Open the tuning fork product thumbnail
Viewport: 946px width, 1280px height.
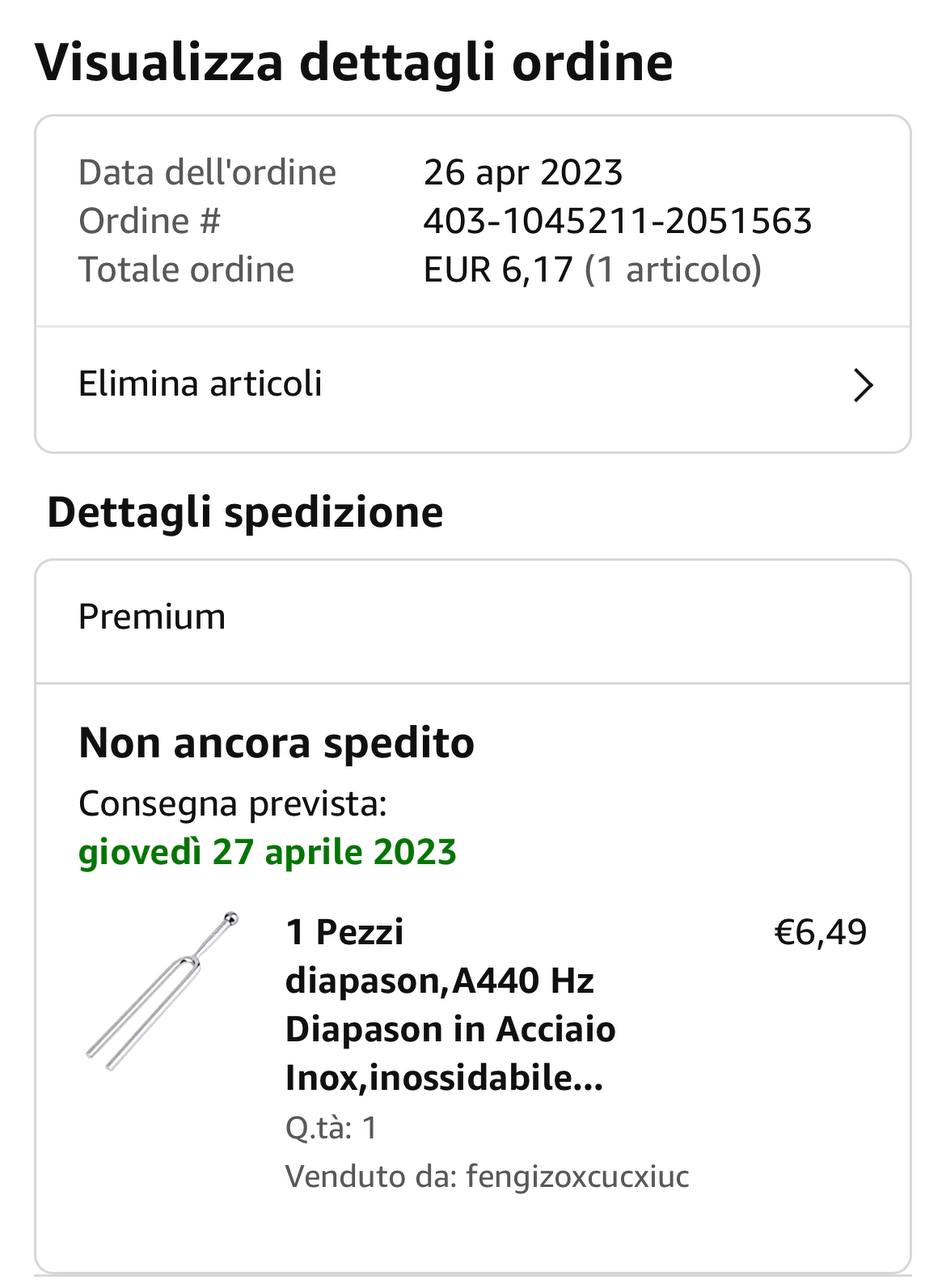click(x=163, y=991)
